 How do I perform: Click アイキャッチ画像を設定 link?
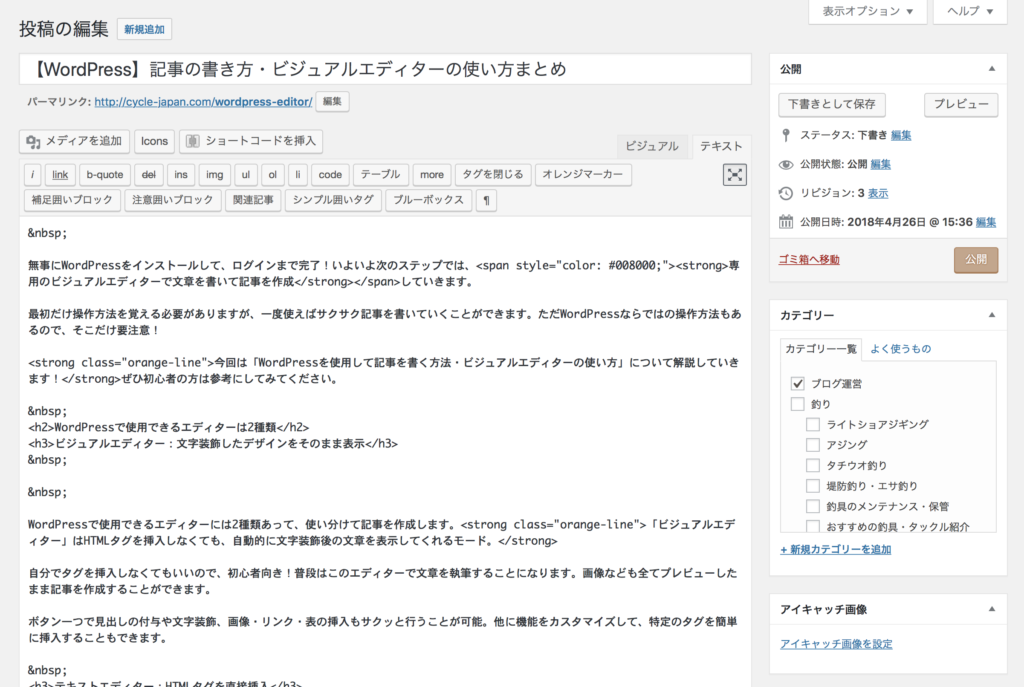click(837, 644)
